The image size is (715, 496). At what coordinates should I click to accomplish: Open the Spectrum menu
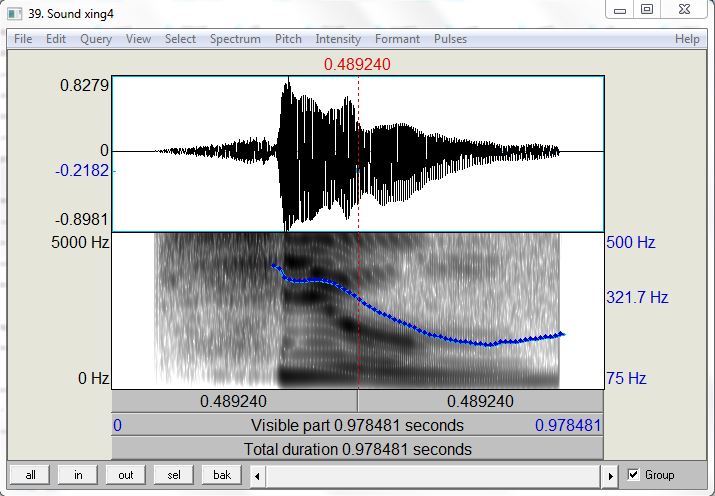(235, 39)
